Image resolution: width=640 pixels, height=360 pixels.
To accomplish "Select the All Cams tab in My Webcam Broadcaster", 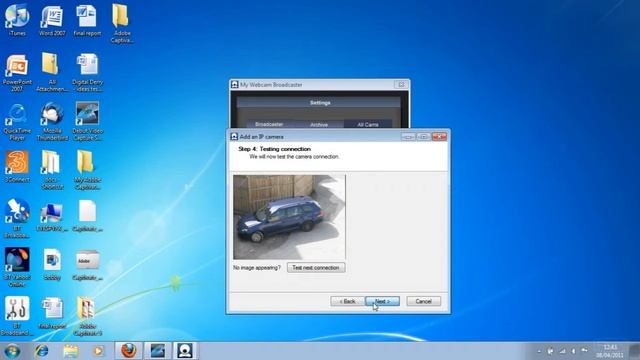I will coord(368,124).
